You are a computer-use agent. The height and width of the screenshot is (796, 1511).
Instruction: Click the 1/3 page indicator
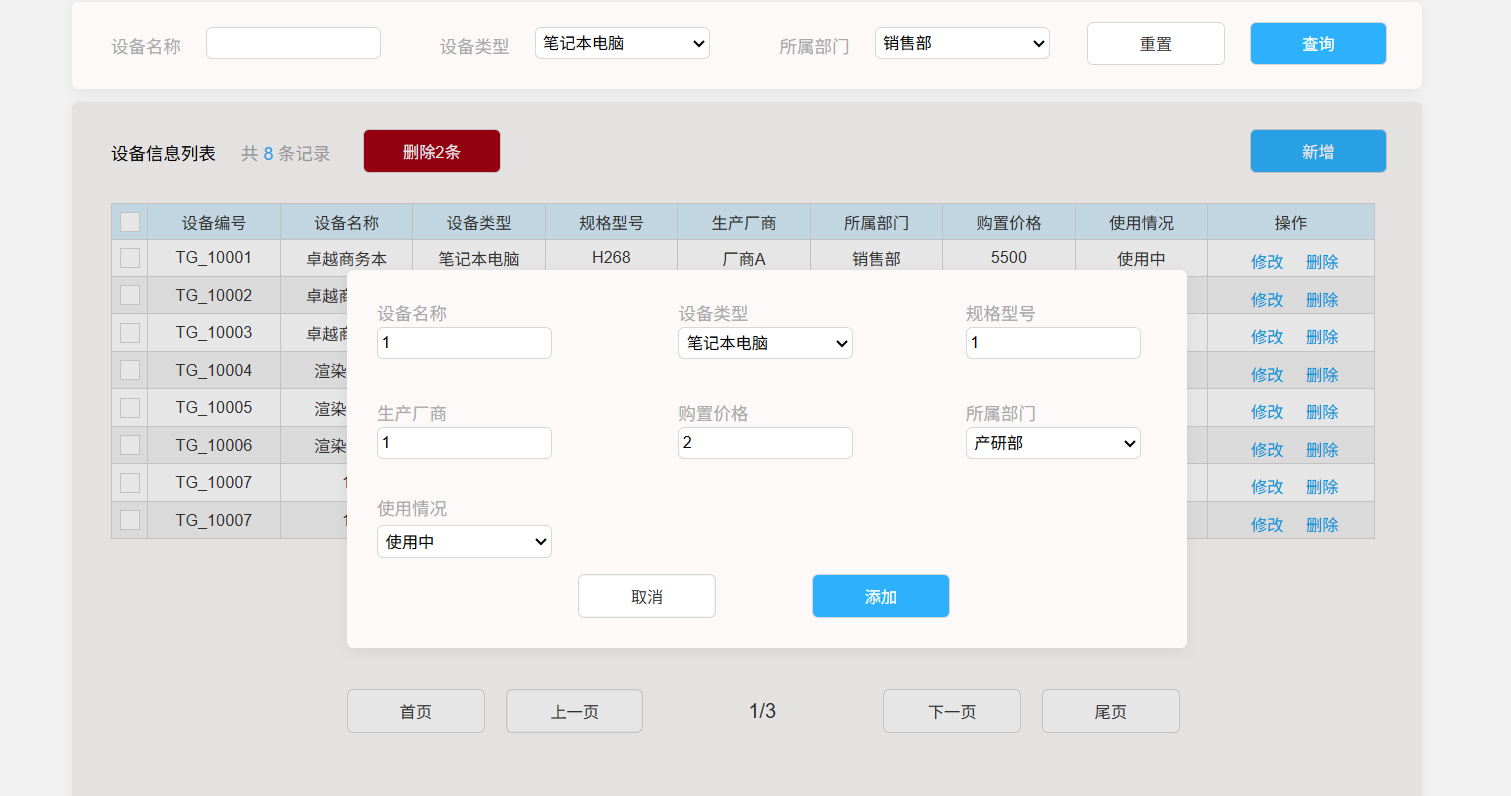762,711
